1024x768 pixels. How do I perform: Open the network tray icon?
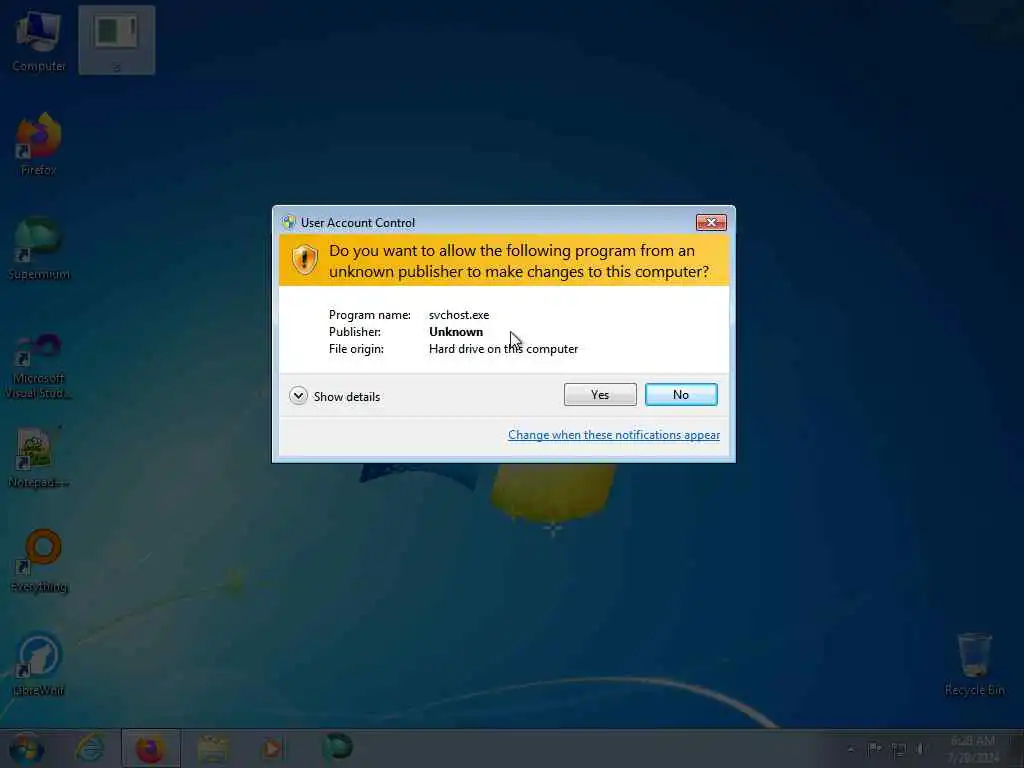coord(899,750)
